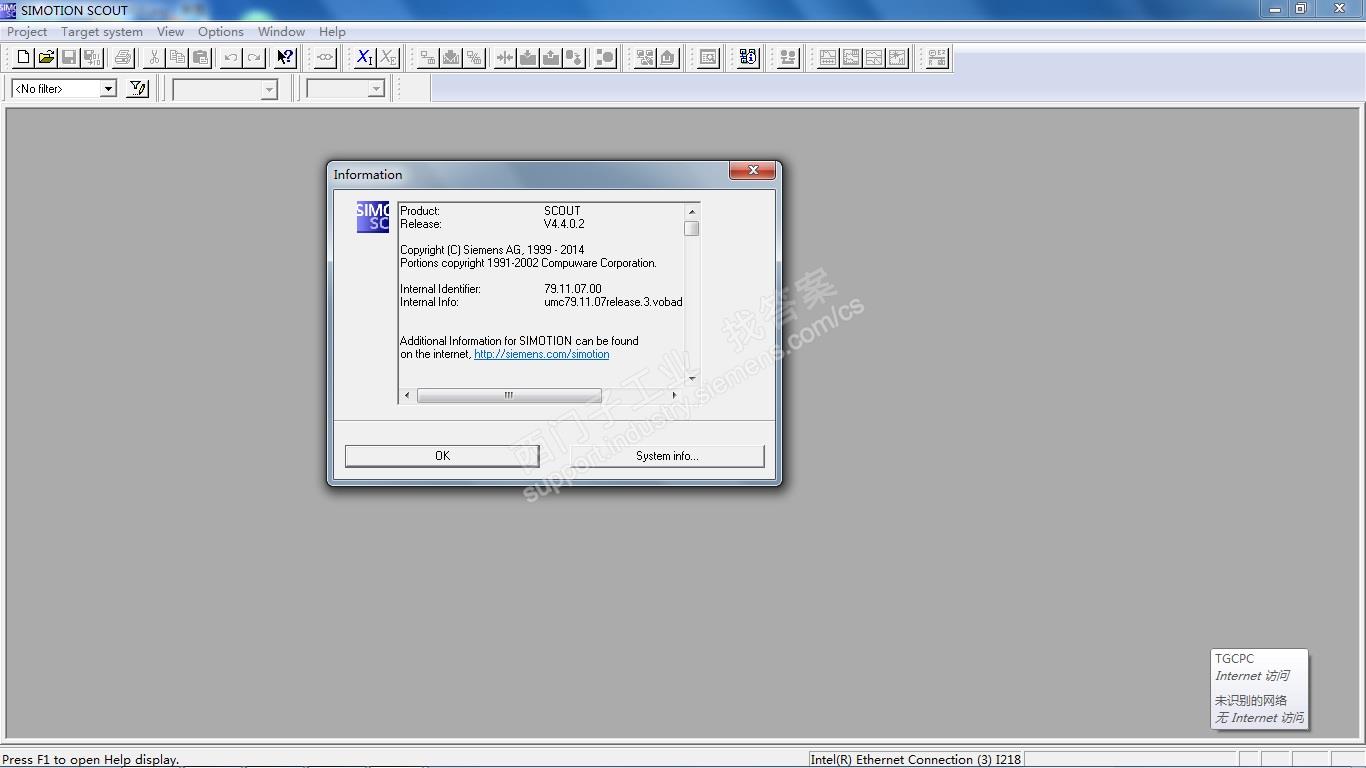Screen dimensions: 1366x768
Task: Click the internal identifier 79.11.07.00
Action: (x=573, y=289)
